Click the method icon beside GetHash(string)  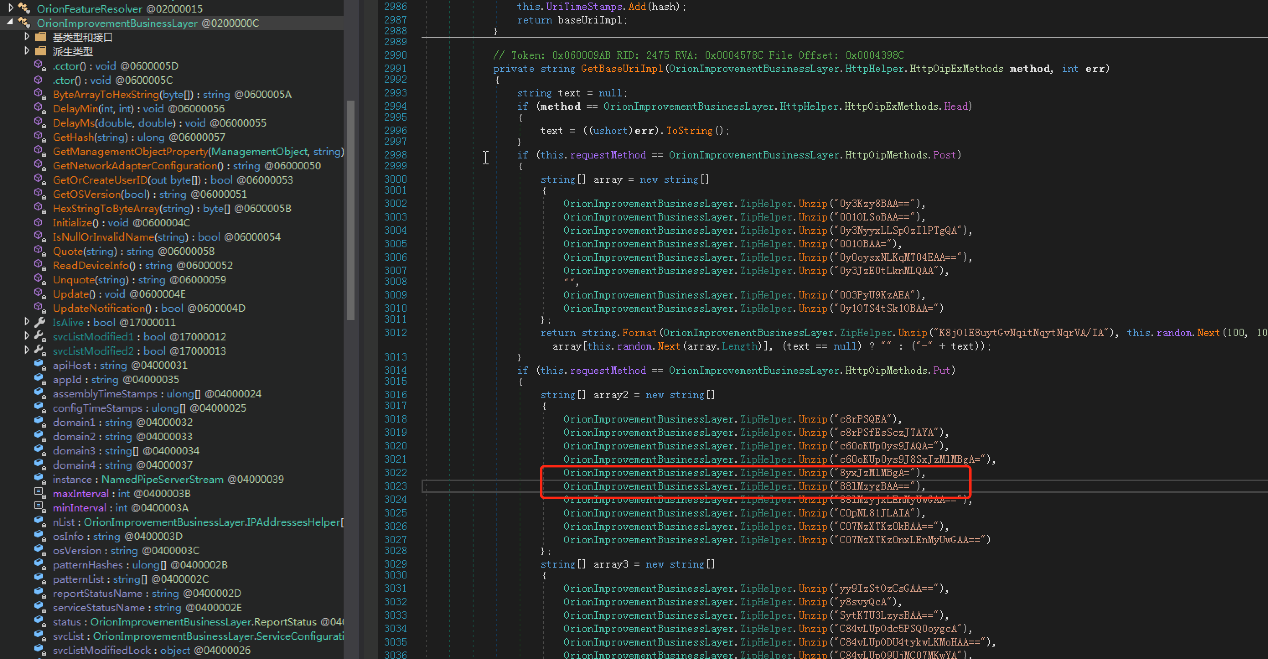41,136
